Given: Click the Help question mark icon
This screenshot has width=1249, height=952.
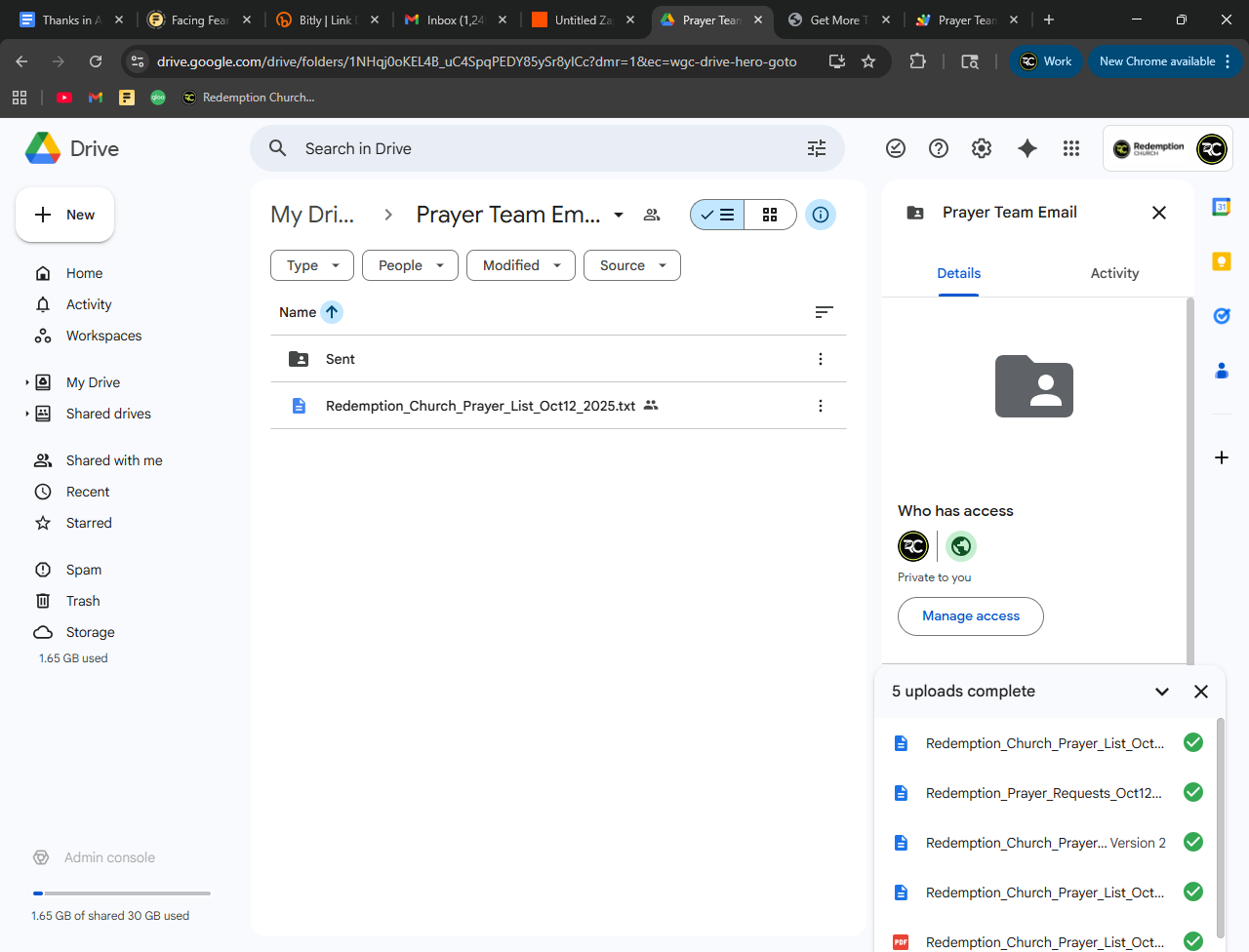Looking at the screenshot, I should point(938,148).
